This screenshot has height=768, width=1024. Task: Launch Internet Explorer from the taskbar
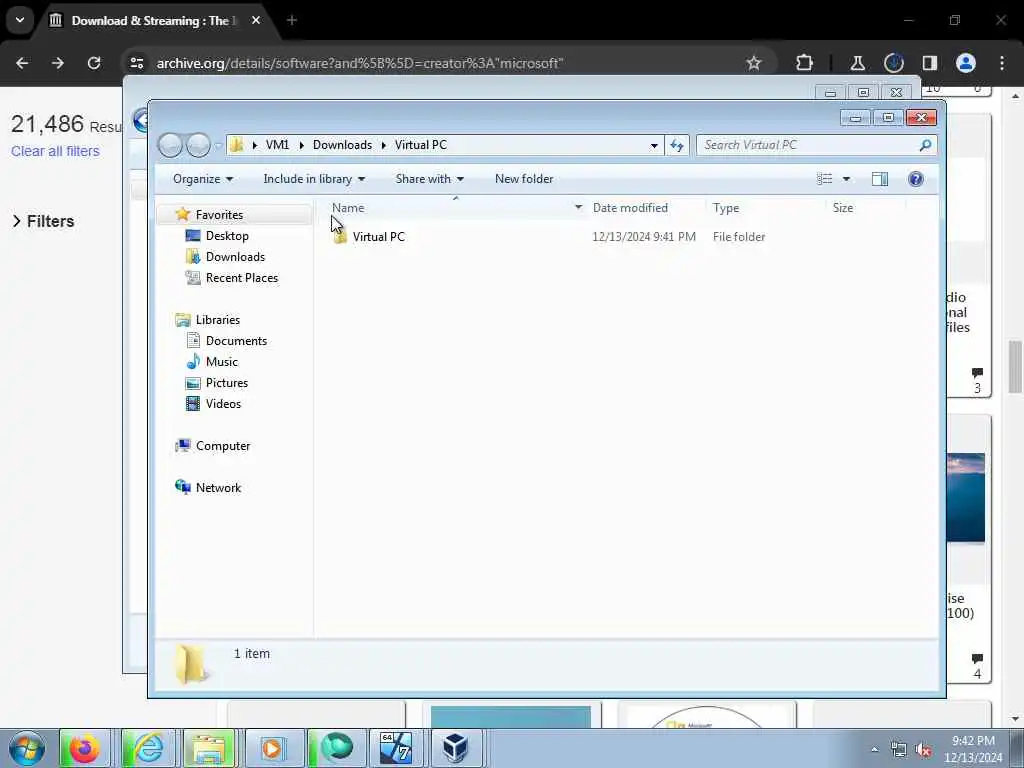(147, 748)
